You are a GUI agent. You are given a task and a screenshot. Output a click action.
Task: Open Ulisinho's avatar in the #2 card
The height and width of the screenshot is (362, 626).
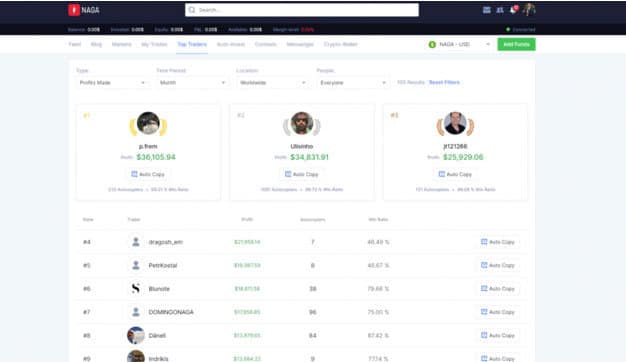pos(302,123)
